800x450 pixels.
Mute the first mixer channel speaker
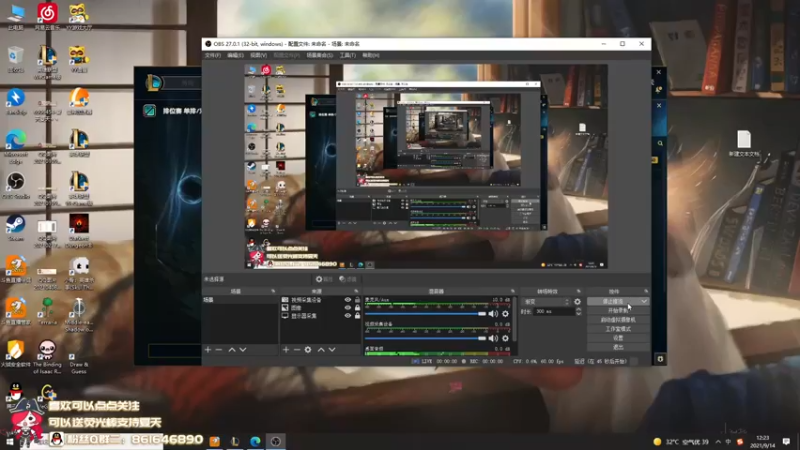pyautogui.click(x=493, y=314)
